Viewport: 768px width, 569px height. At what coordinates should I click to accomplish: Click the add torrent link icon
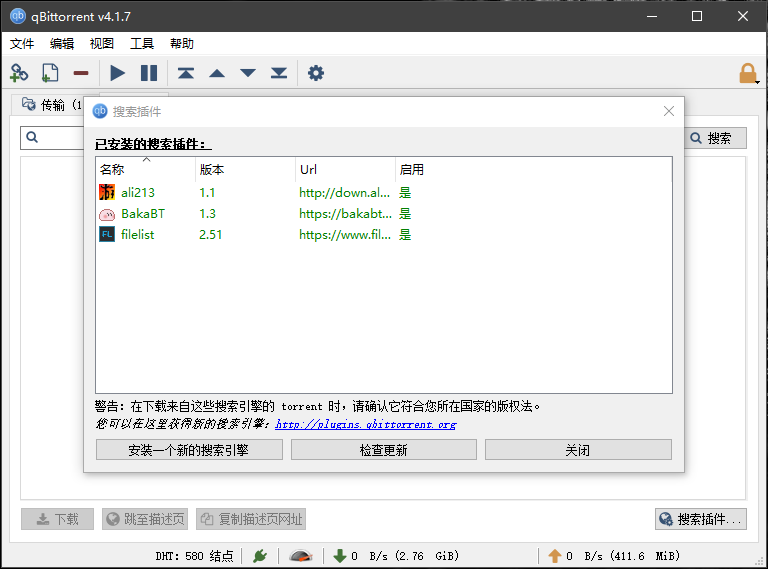19,73
